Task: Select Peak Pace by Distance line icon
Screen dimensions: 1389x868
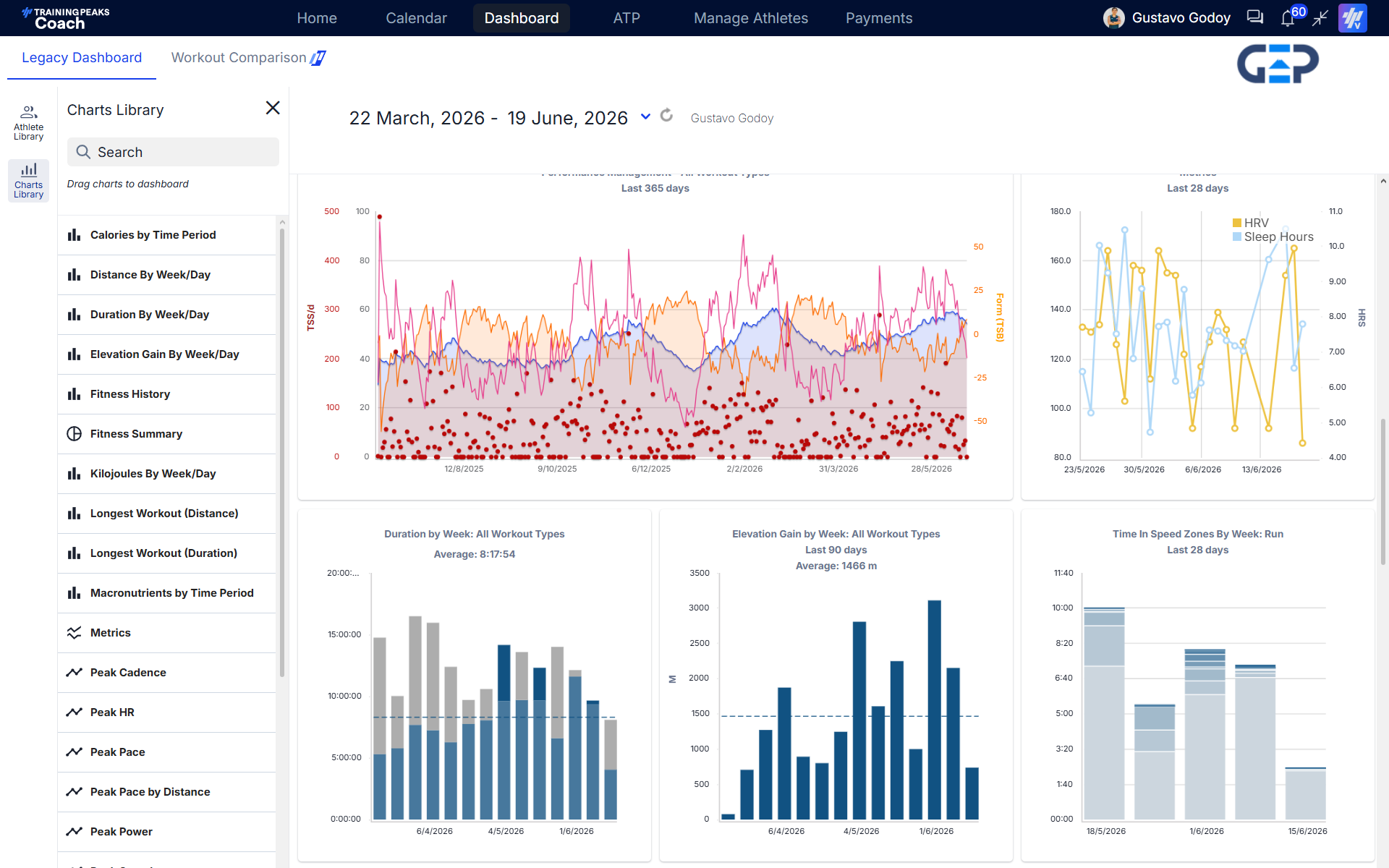Action: point(74,792)
